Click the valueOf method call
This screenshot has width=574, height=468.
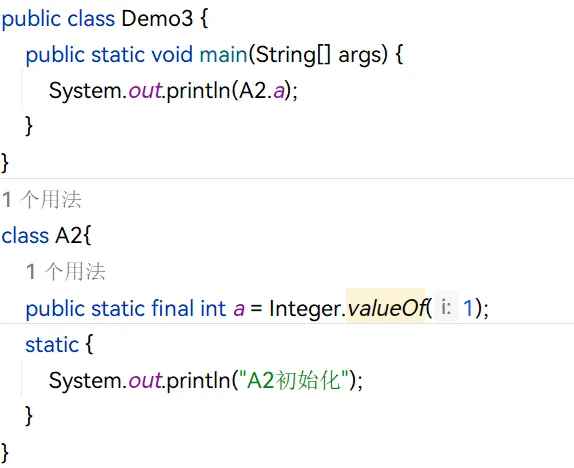pos(387,308)
